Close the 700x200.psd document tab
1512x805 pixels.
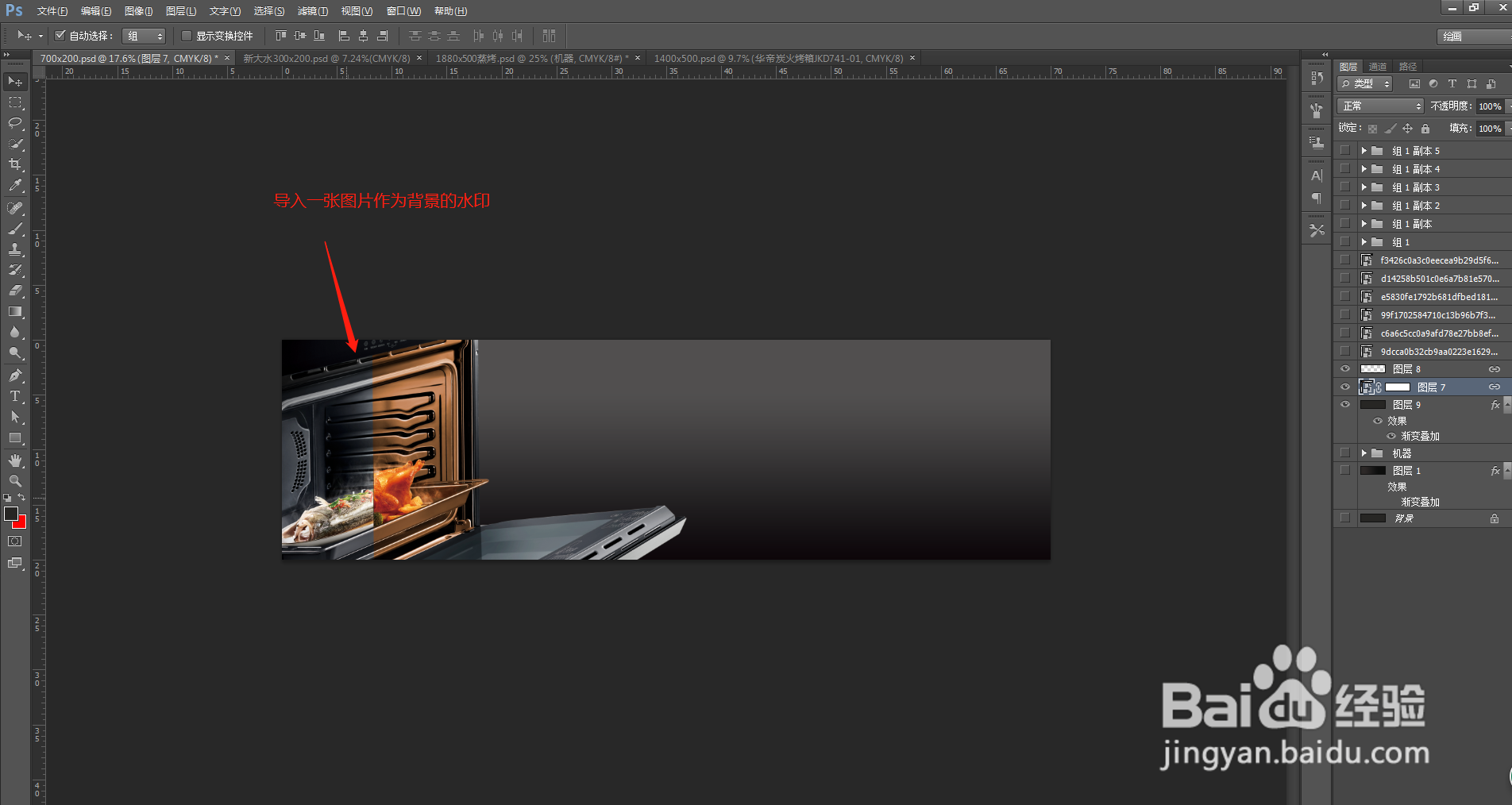point(227,58)
